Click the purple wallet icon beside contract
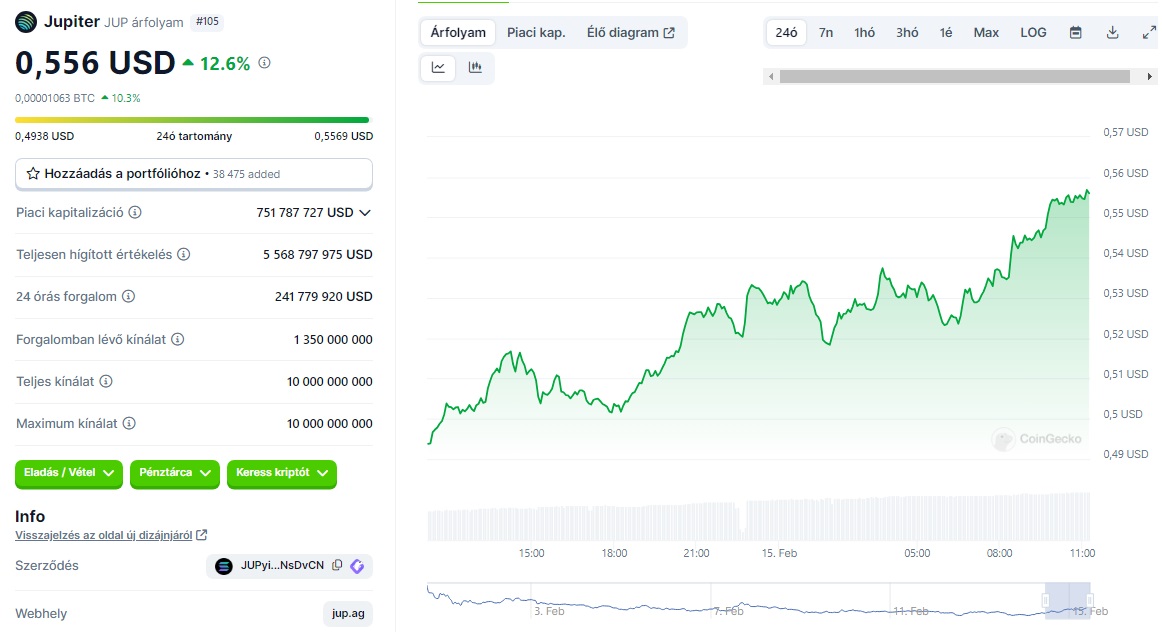The image size is (1162, 632). coord(357,566)
